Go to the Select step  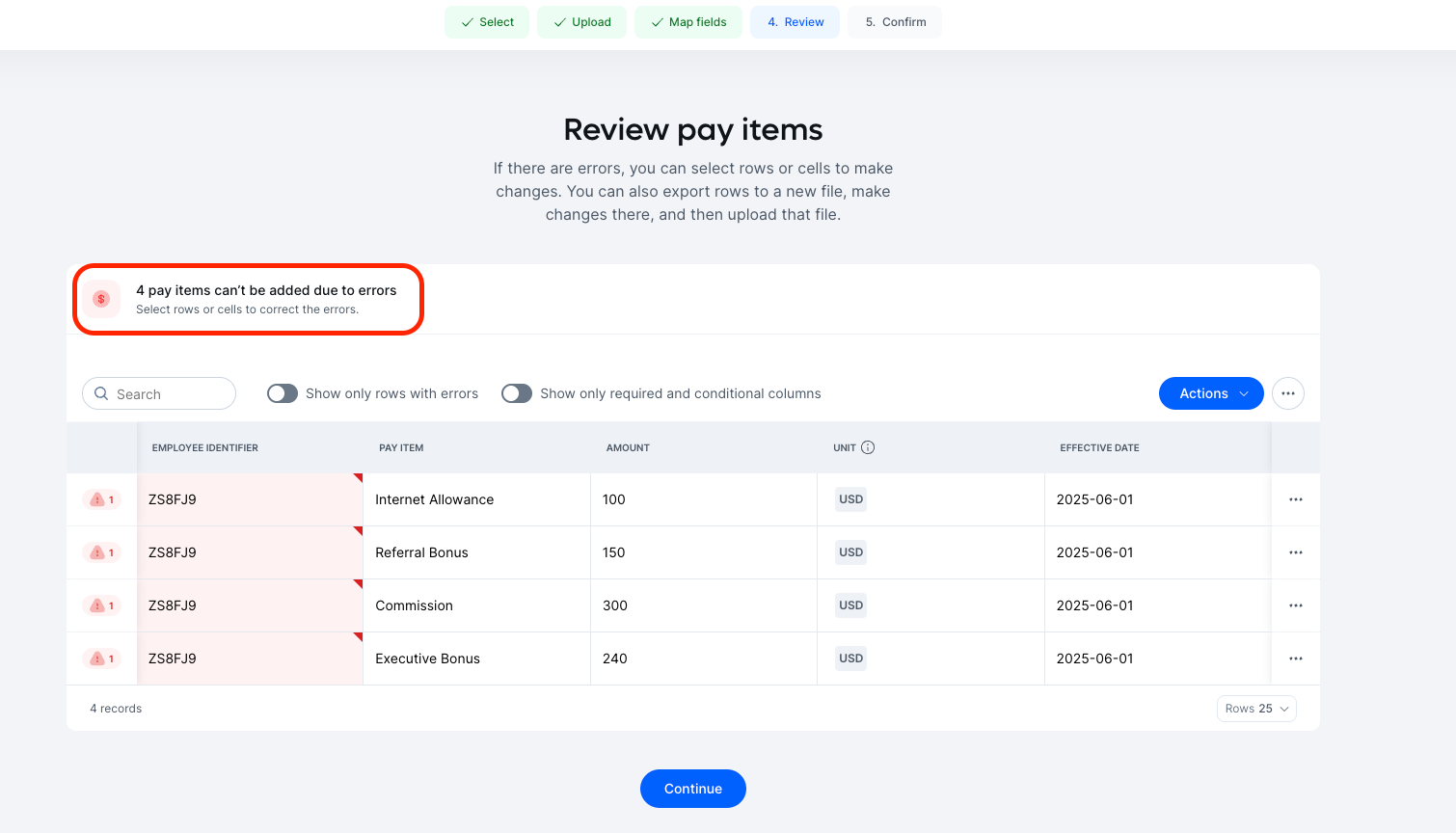[x=487, y=22]
